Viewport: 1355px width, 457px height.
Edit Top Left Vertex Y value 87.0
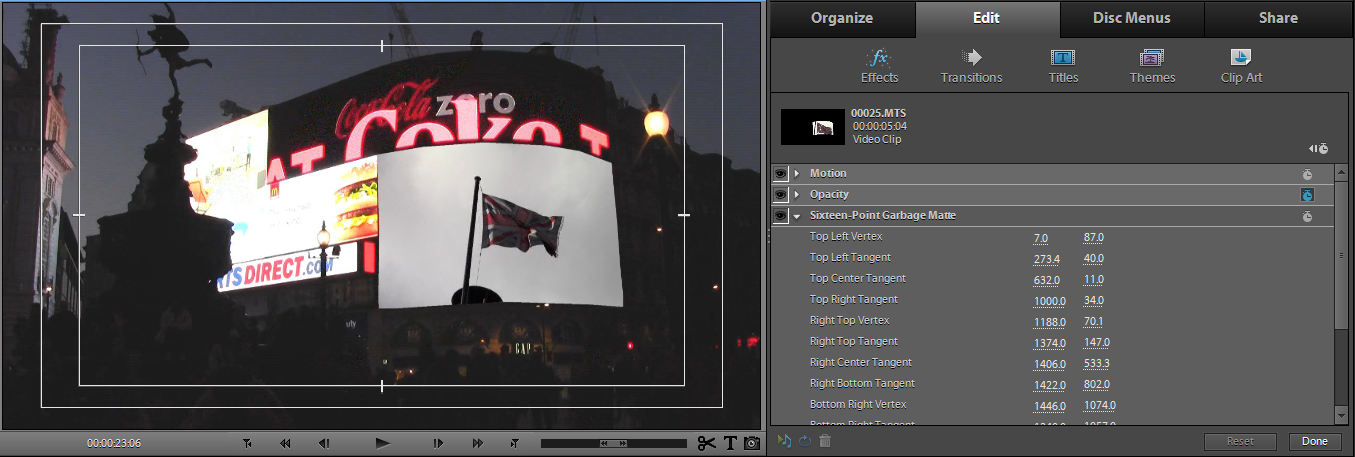[x=1094, y=238]
